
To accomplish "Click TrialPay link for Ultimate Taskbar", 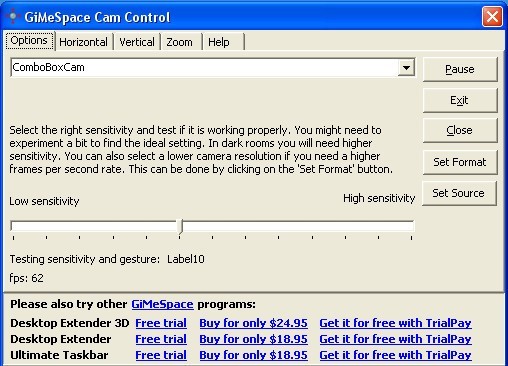I will click(x=395, y=355).
